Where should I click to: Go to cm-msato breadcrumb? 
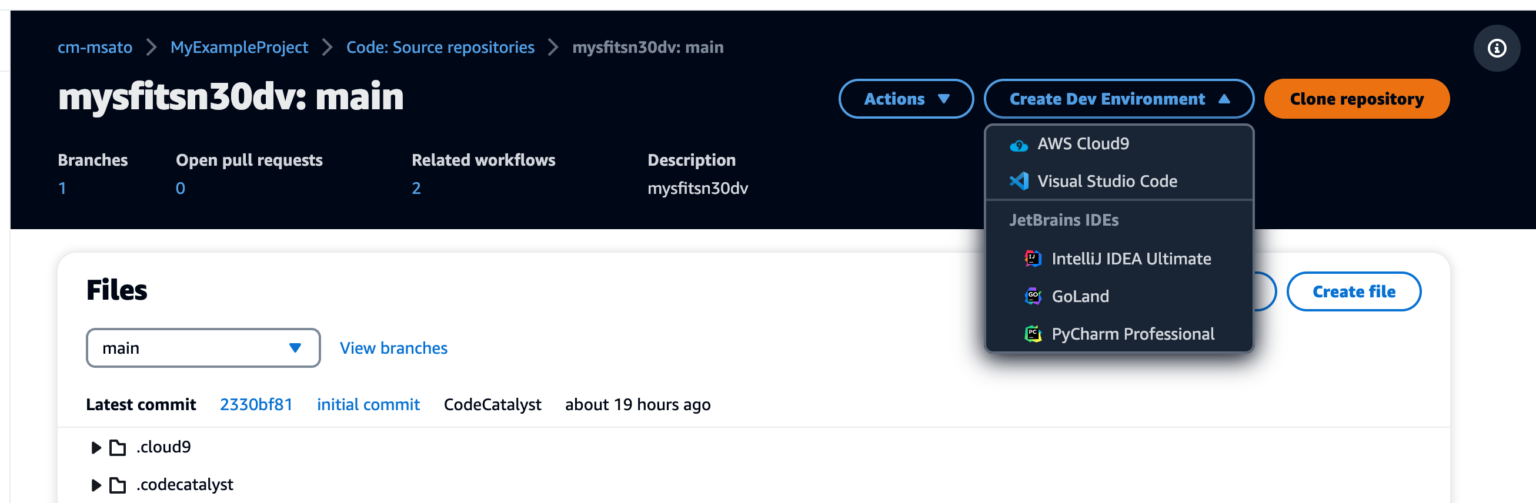point(96,47)
